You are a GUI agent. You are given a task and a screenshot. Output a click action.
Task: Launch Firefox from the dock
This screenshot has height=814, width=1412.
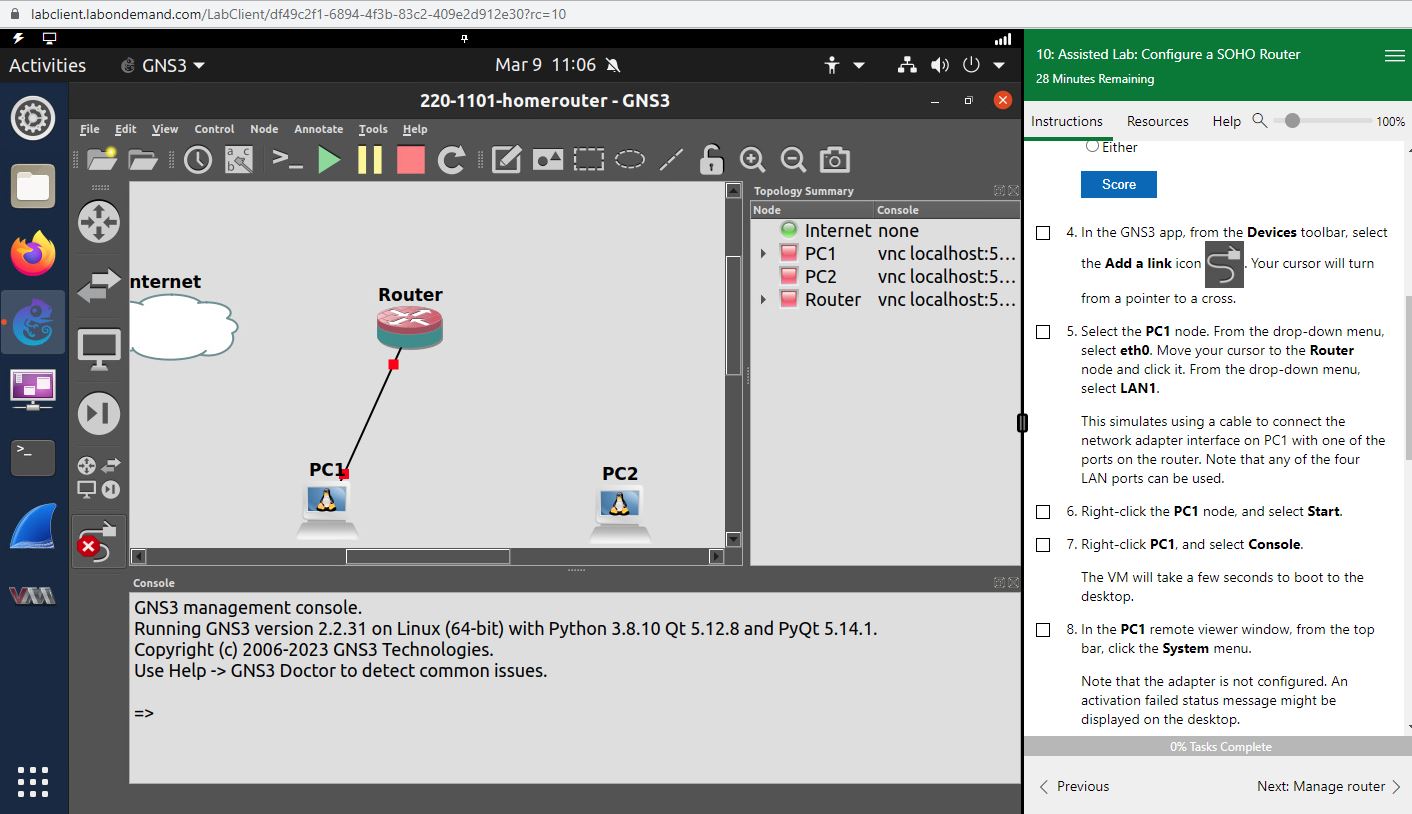[x=33, y=254]
